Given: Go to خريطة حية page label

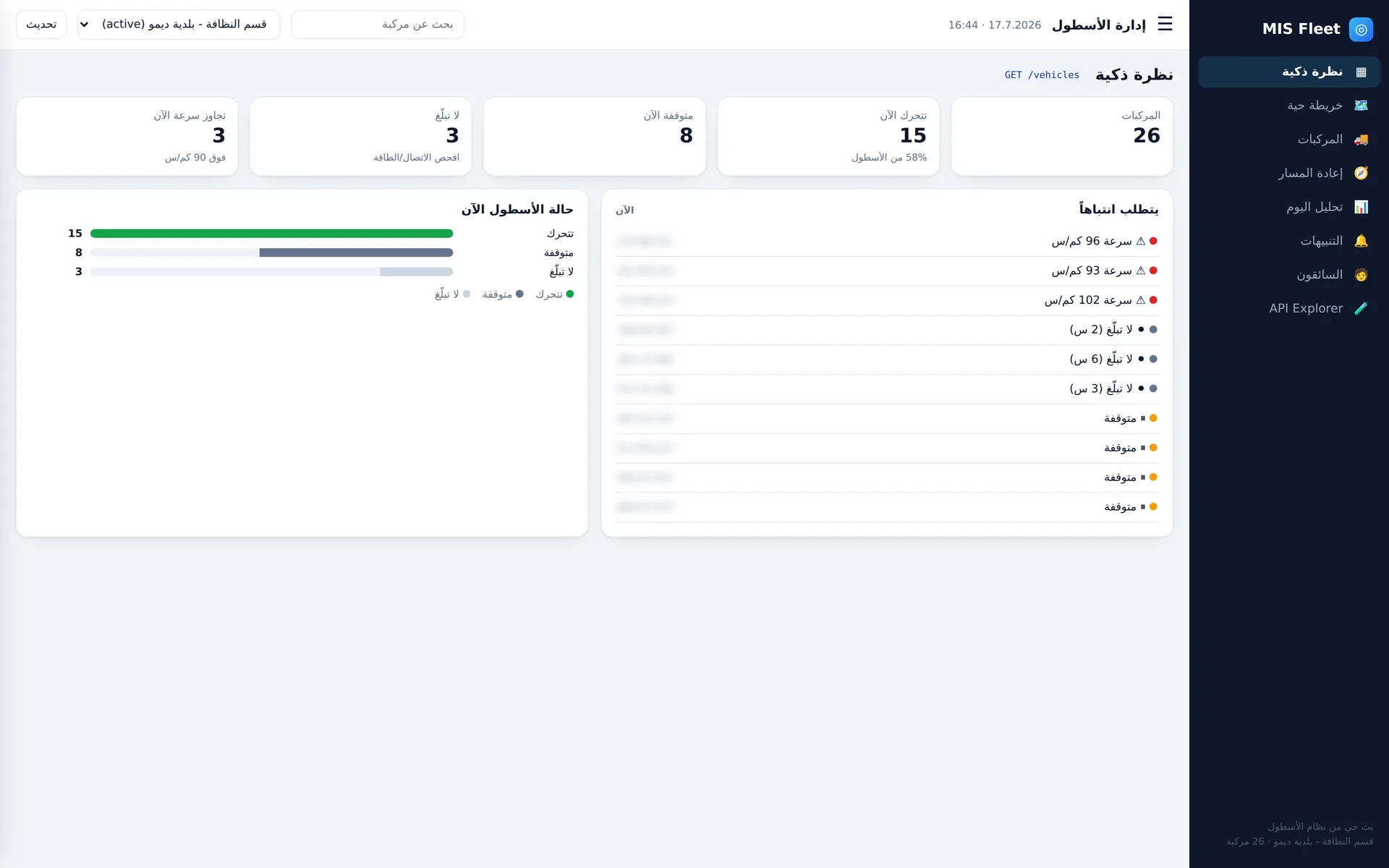Looking at the screenshot, I should [x=1314, y=106].
